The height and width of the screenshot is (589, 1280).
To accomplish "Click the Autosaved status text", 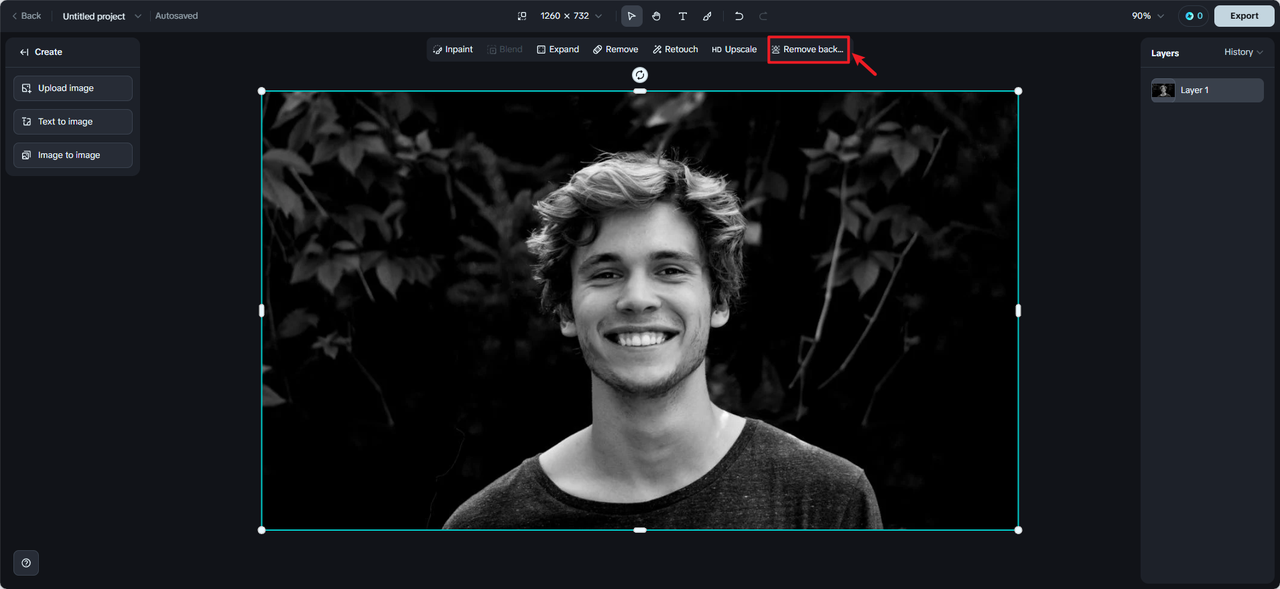I will pos(176,16).
